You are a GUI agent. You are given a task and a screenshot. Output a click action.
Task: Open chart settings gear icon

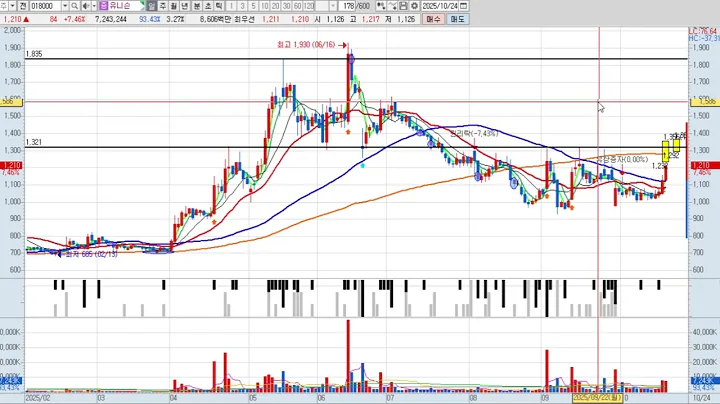414,6
